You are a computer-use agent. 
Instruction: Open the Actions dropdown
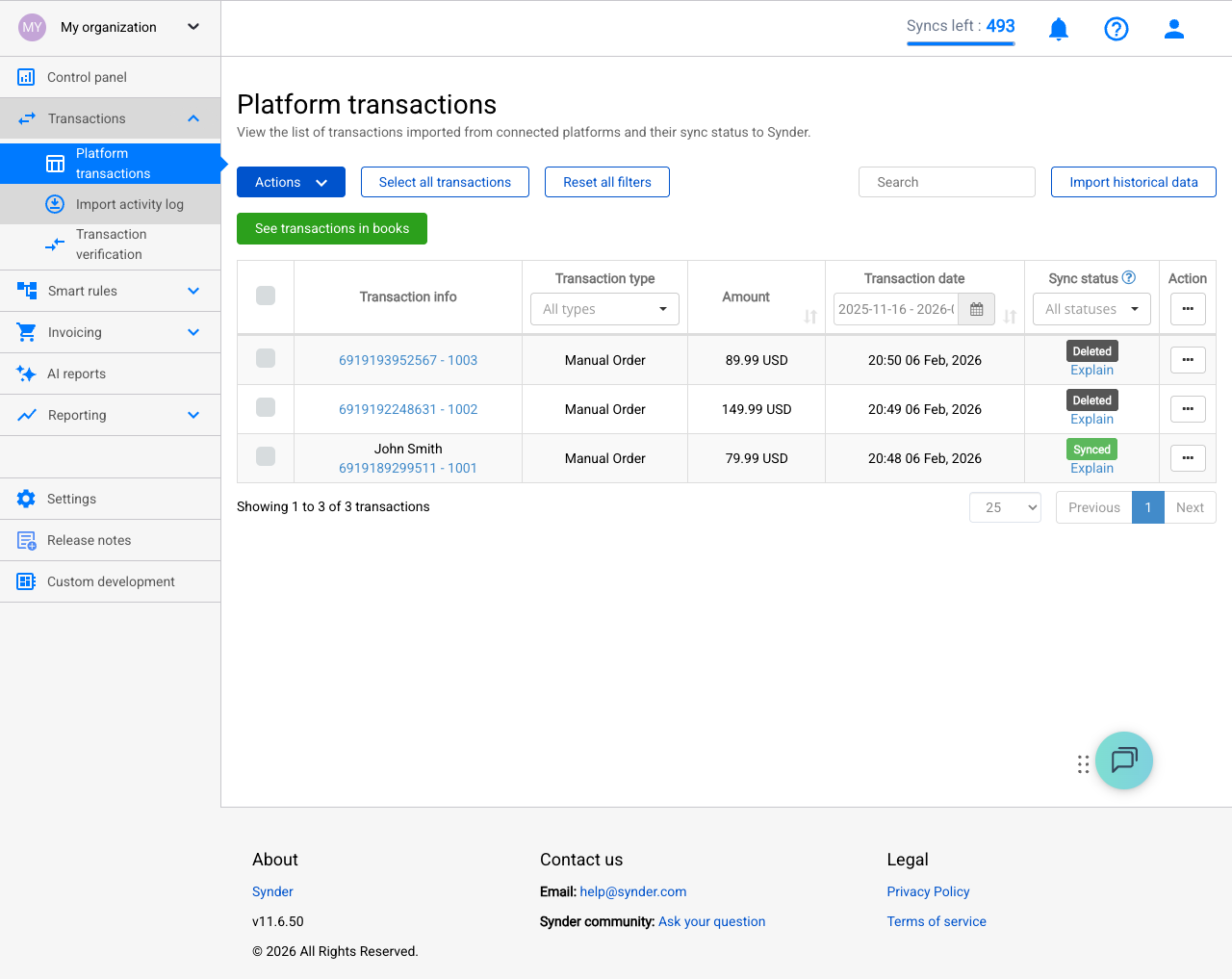click(x=291, y=182)
